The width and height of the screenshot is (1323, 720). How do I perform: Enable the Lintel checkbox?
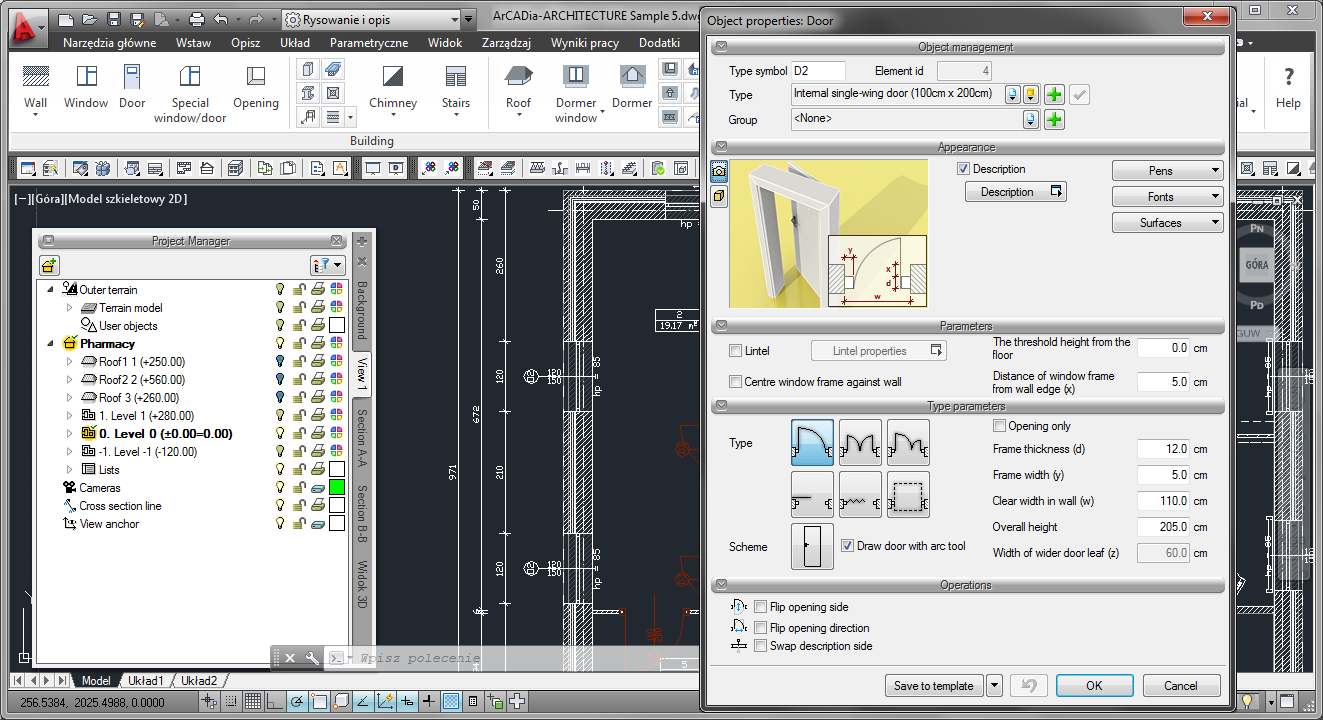(736, 351)
